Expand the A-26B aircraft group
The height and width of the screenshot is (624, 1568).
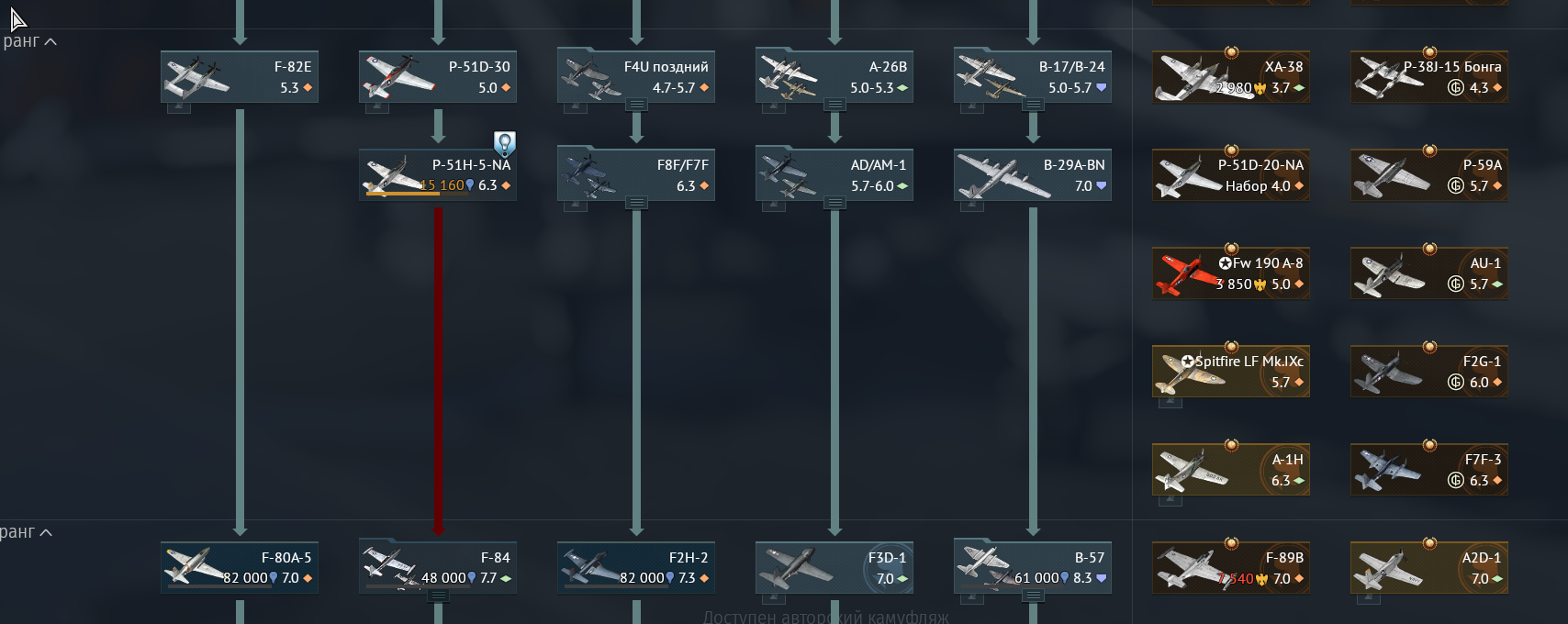[834, 105]
